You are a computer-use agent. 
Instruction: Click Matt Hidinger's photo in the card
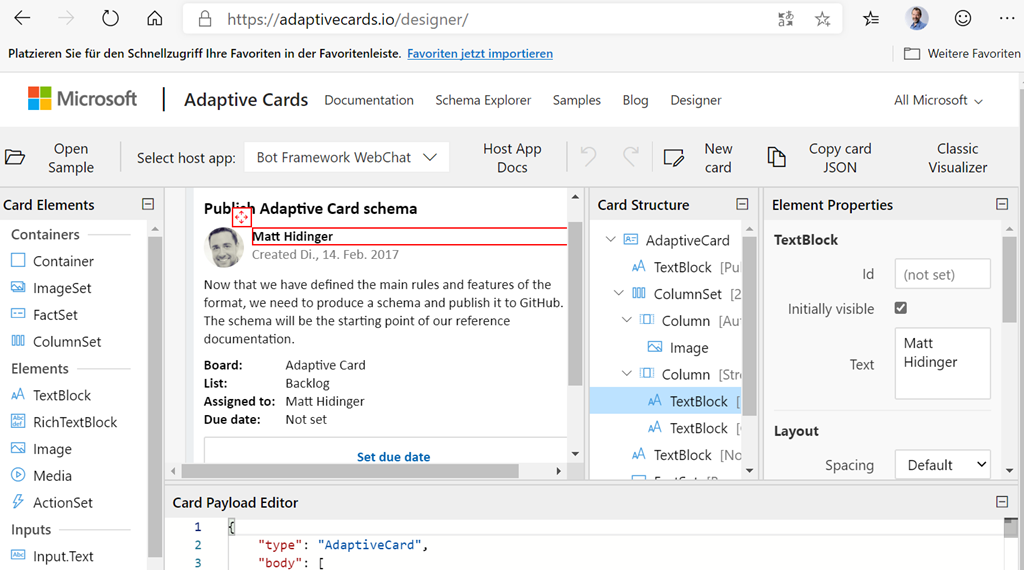(224, 247)
